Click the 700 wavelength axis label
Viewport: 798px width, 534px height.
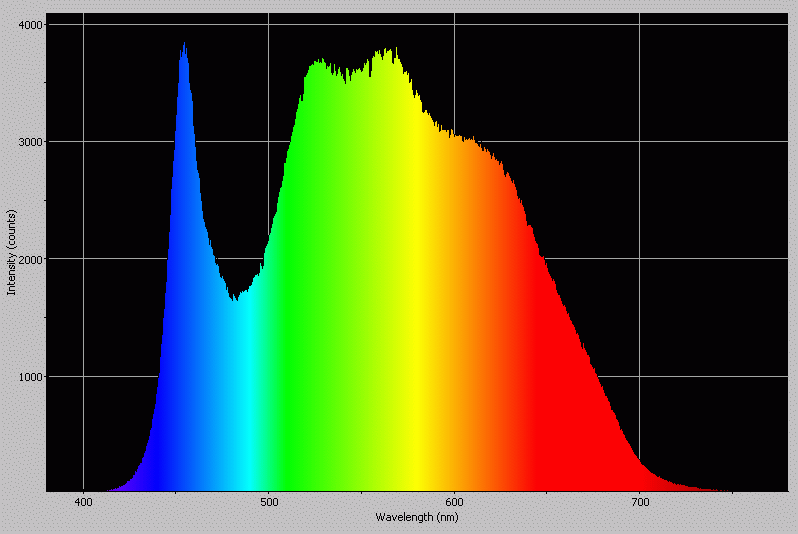(x=639, y=502)
